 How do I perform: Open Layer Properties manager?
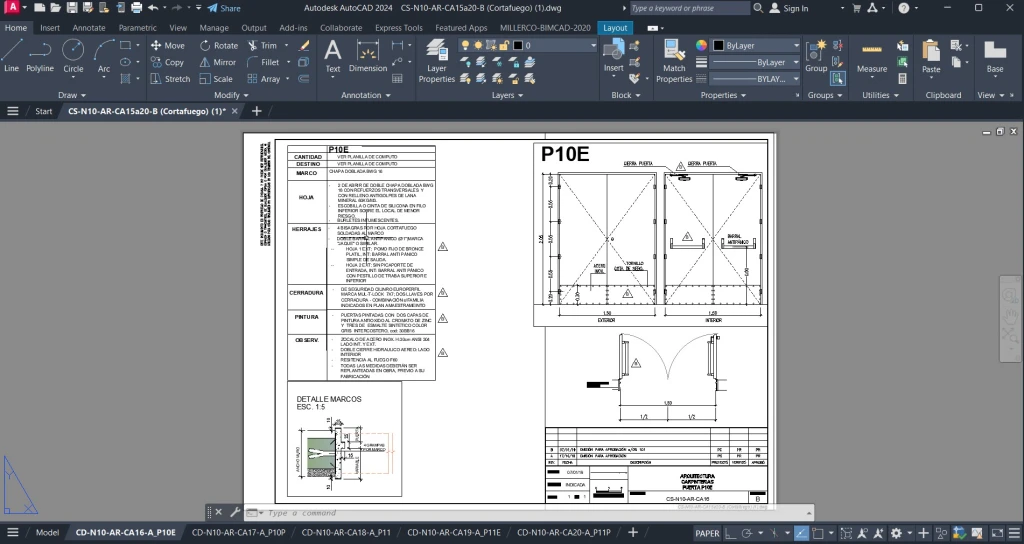436,60
